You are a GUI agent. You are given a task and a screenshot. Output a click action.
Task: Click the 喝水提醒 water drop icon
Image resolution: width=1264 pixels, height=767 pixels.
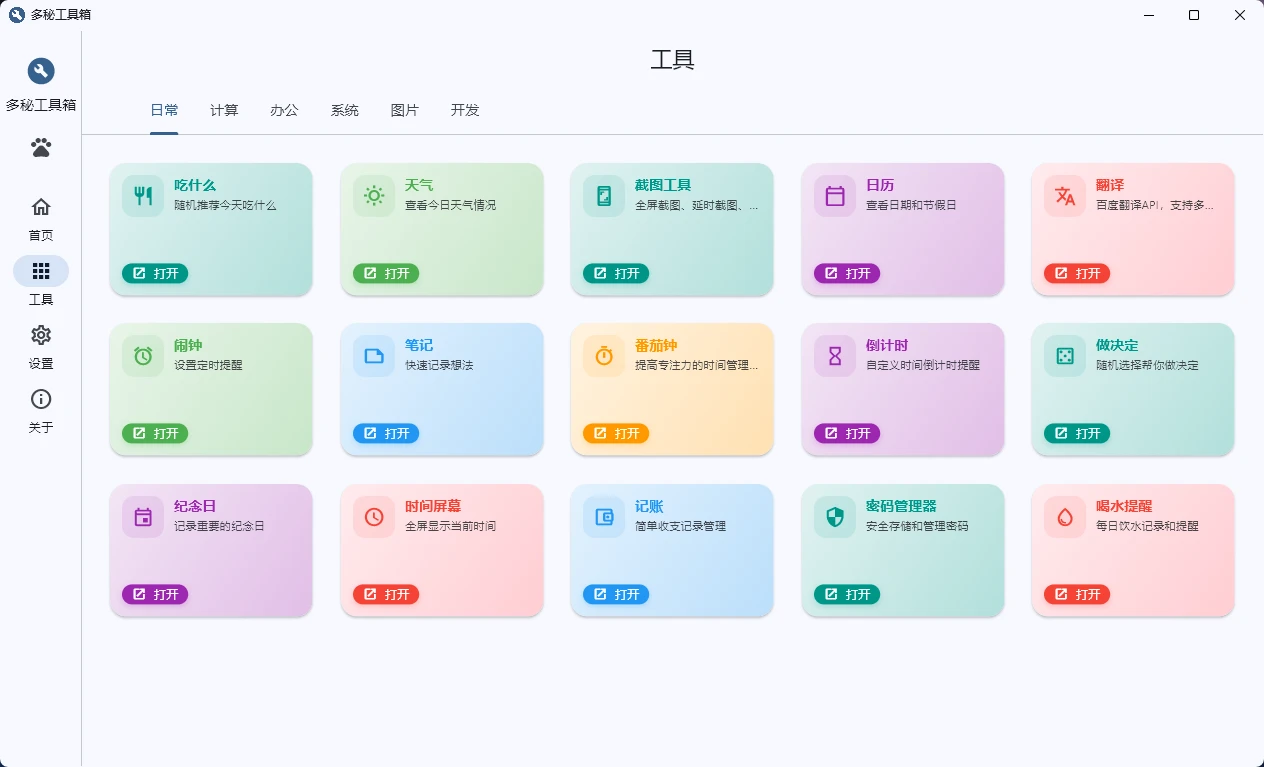point(1064,516)
